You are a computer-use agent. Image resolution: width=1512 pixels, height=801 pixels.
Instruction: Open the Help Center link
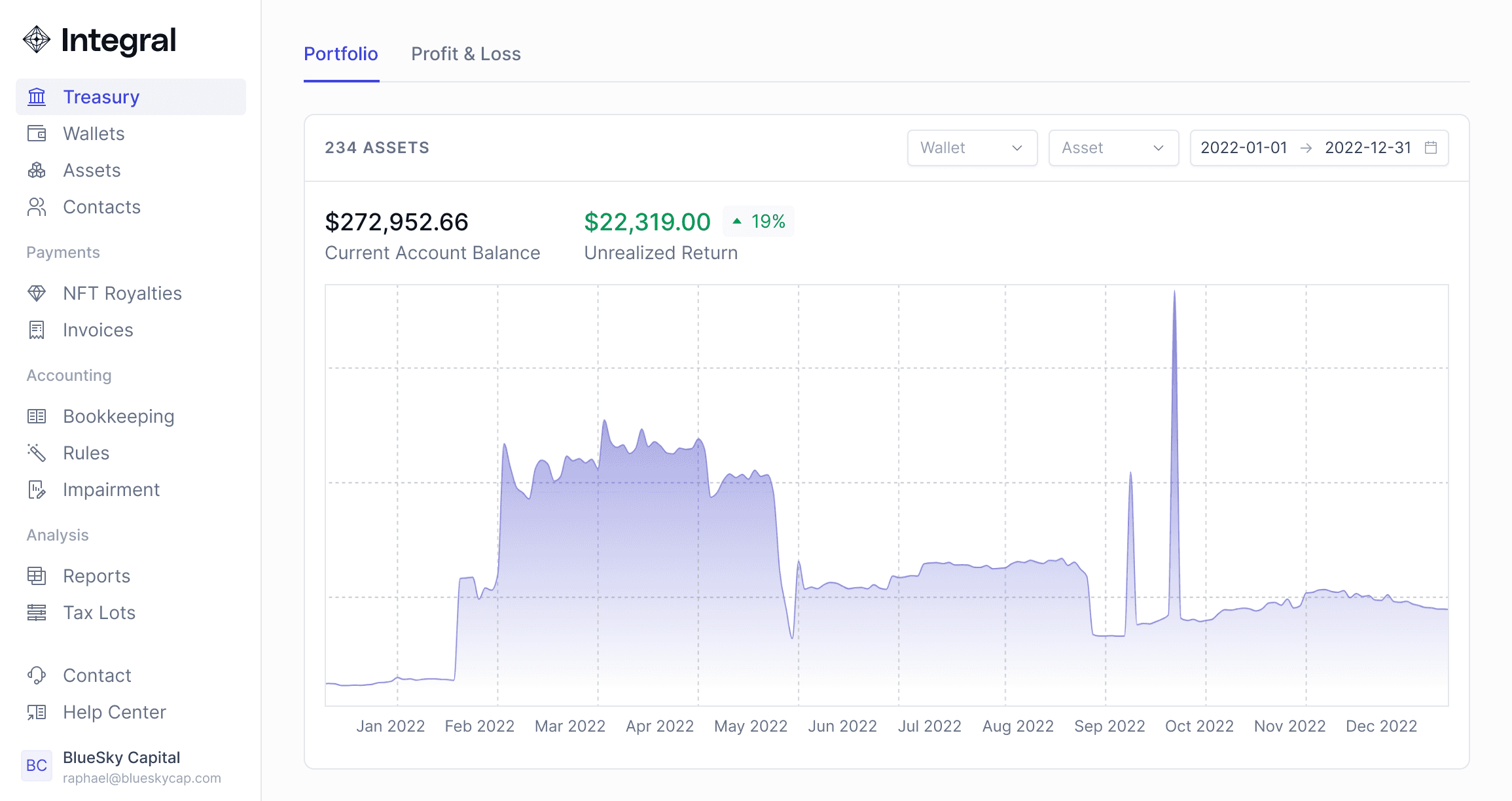pyautogui.click(x=114, y=712)
